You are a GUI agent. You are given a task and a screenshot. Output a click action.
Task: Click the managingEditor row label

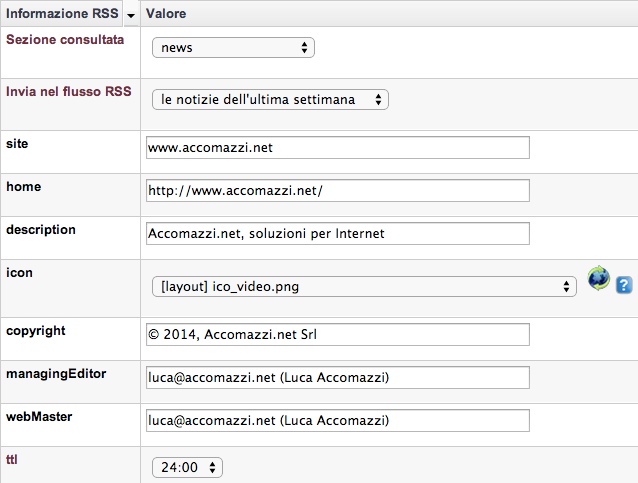tap(56, 374)
